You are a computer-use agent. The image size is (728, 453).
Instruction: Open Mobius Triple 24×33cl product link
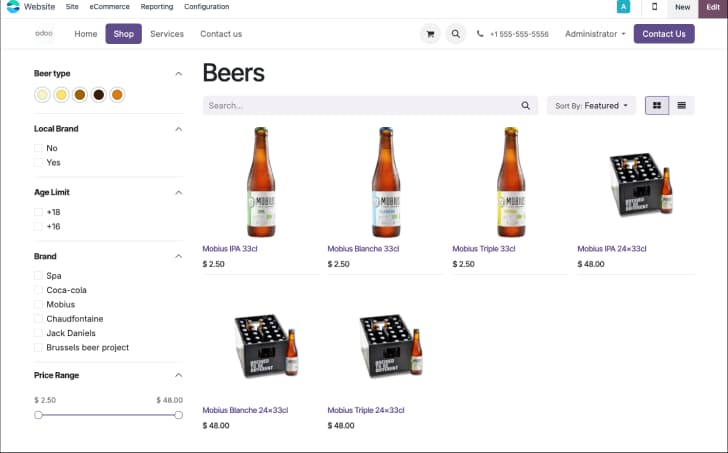pyautogui.click(x=366, y=410)
